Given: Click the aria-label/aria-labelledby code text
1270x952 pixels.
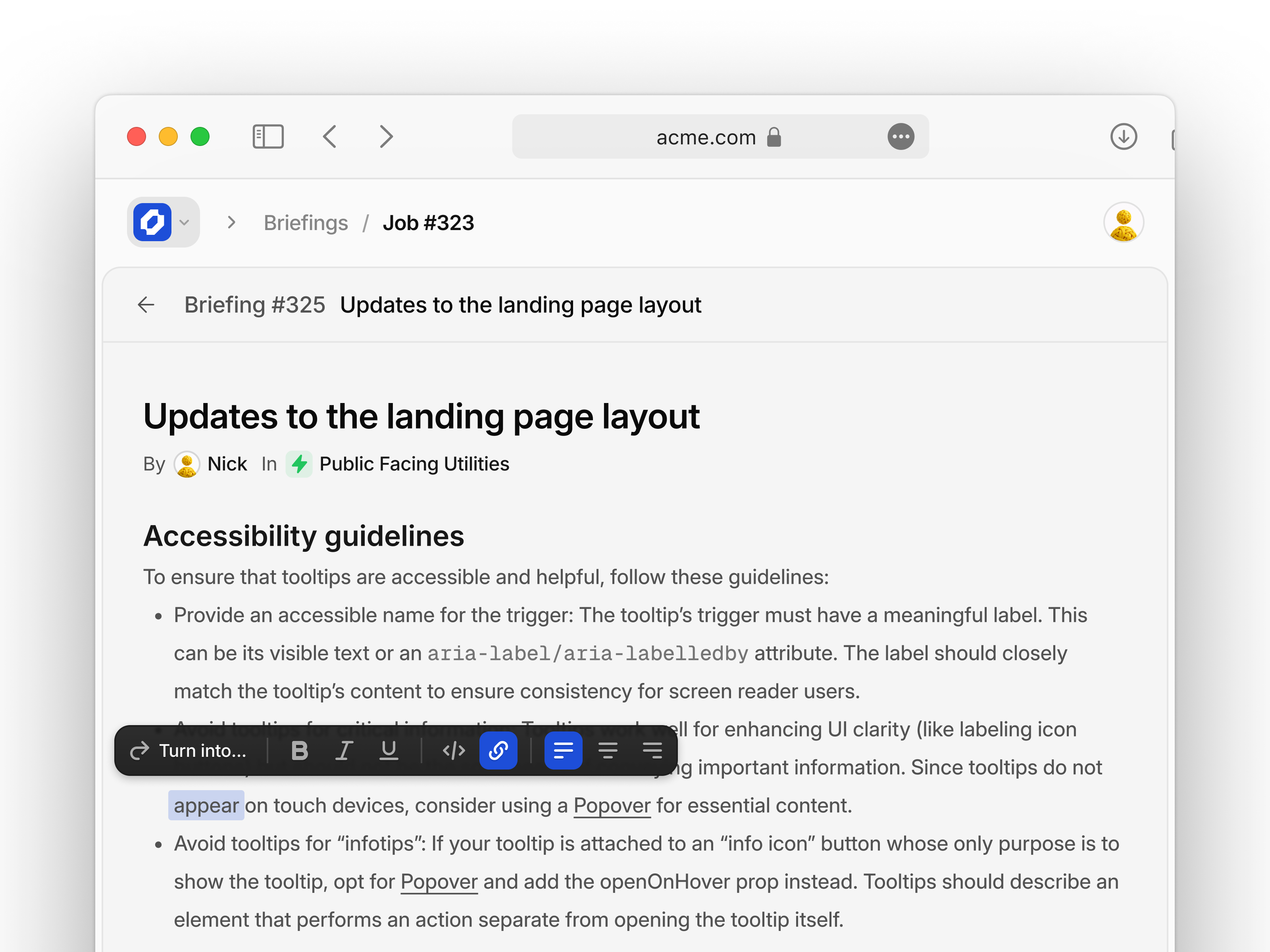Looking at the screenshot, I should click(588, 654).
